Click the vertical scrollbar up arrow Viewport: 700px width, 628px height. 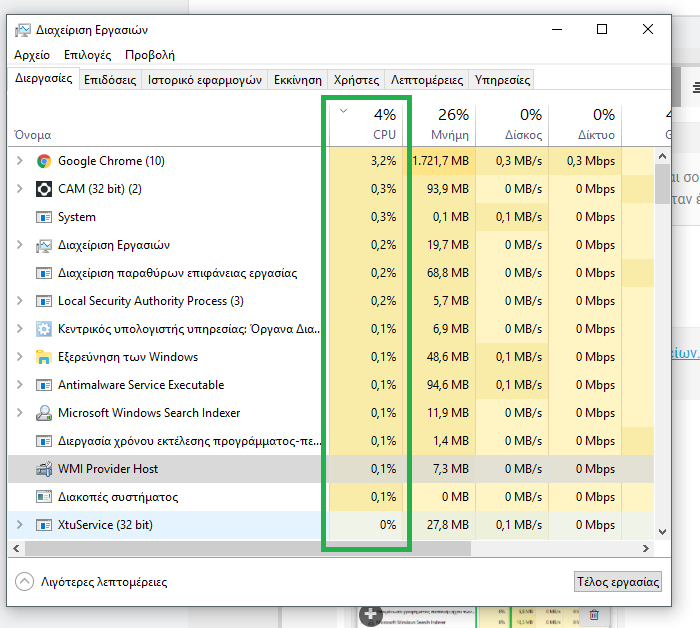[x=662, y=156]
